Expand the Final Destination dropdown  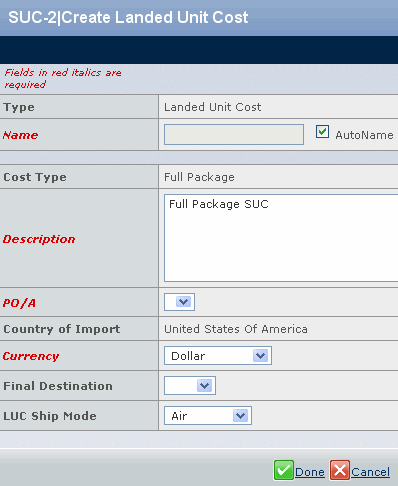click(x=190, y=386)
